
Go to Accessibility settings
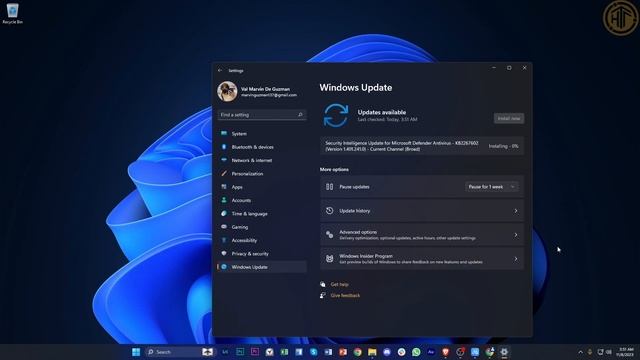[x=262, y=240]
